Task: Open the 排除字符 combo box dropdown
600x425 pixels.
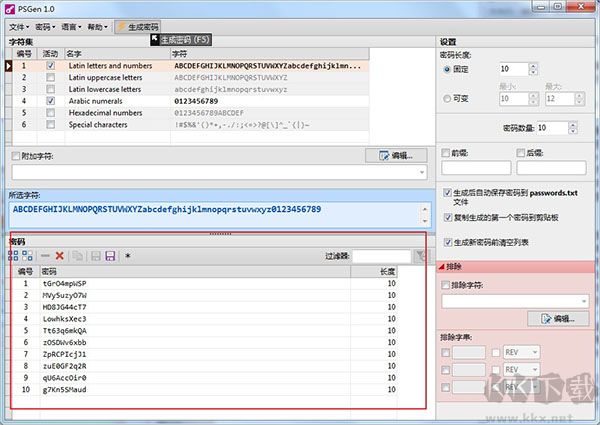Action: coord(584,301)
